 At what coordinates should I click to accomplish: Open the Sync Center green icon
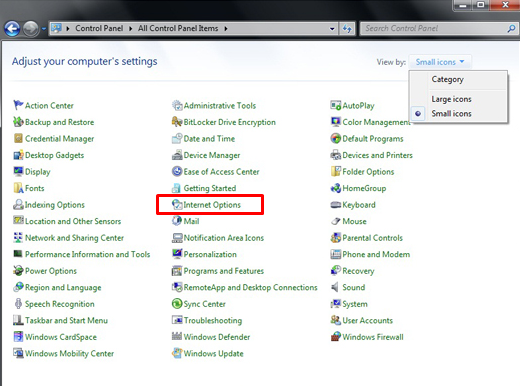pyautogui.click(x=177, y=304)
